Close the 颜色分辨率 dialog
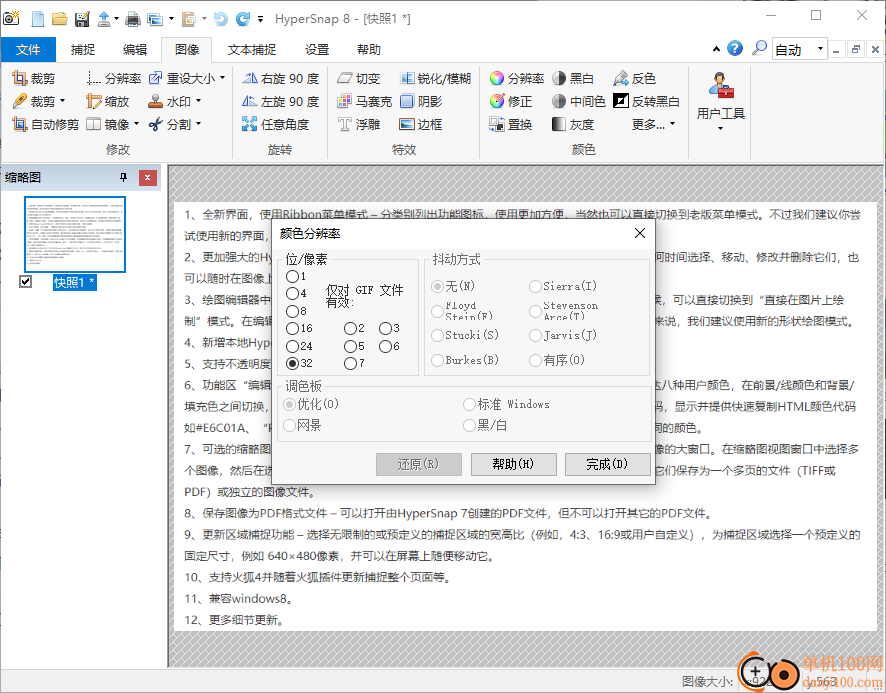 click(640, 233)
